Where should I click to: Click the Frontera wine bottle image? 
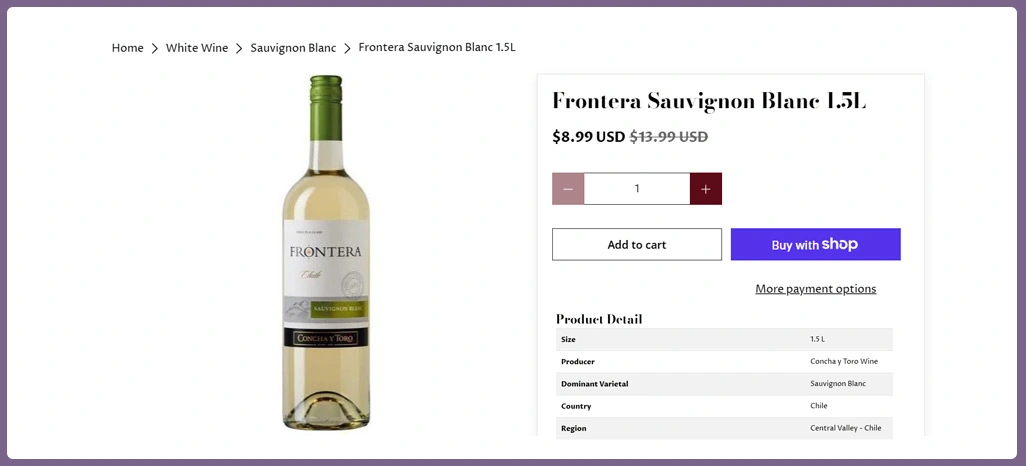325,255
